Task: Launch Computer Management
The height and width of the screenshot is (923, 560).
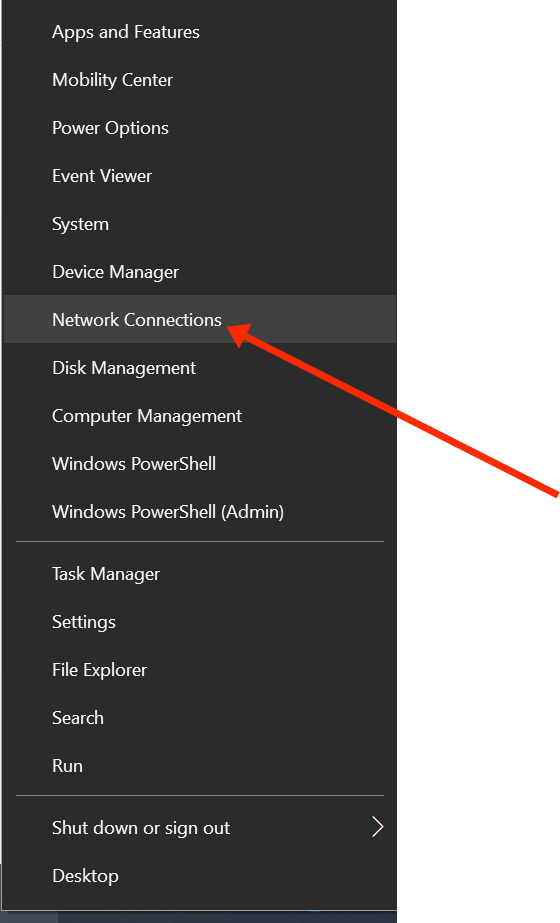Action: point(200,416)
